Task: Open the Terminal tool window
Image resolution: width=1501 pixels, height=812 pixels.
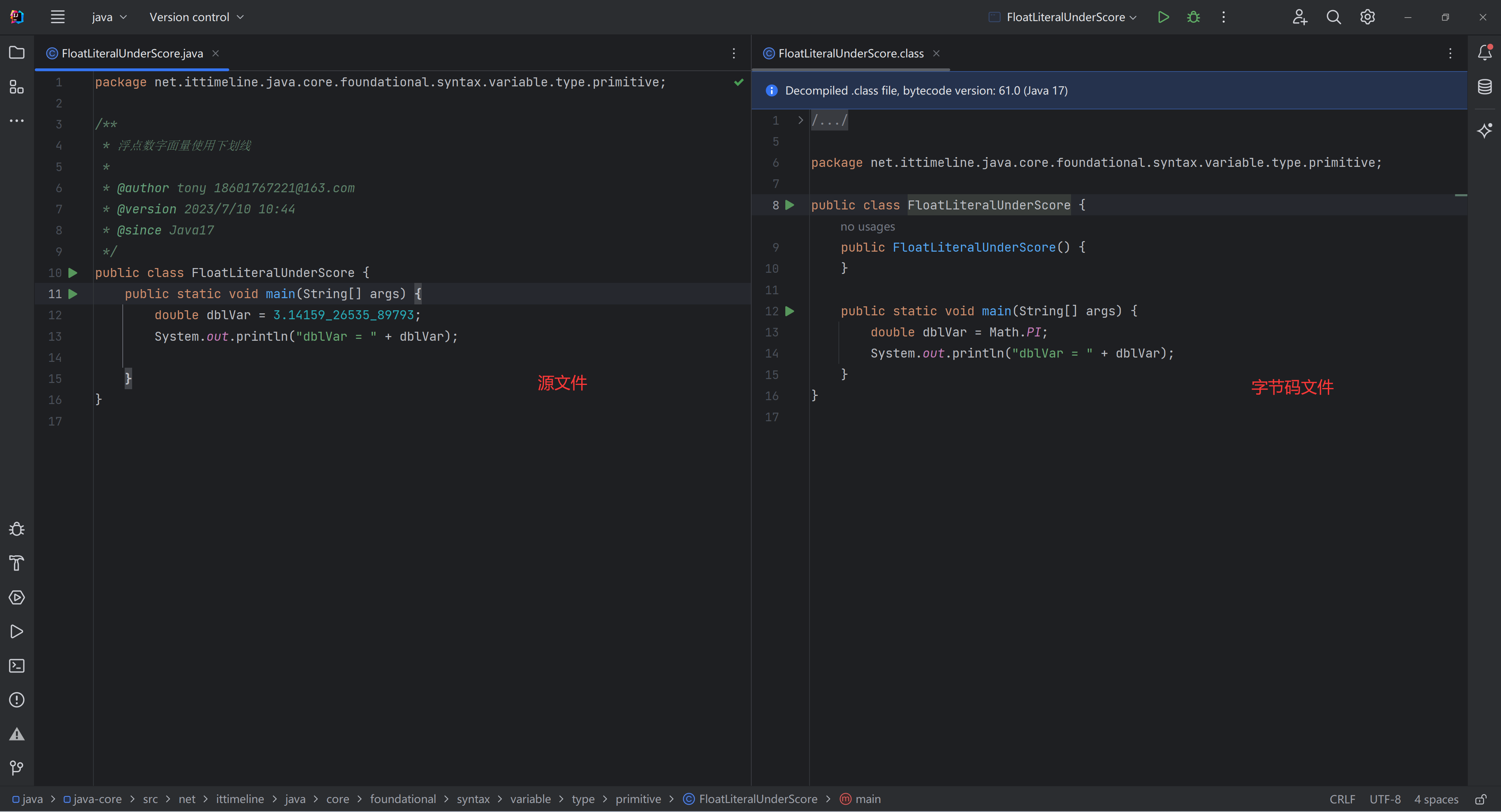Action: click(17, 666)
